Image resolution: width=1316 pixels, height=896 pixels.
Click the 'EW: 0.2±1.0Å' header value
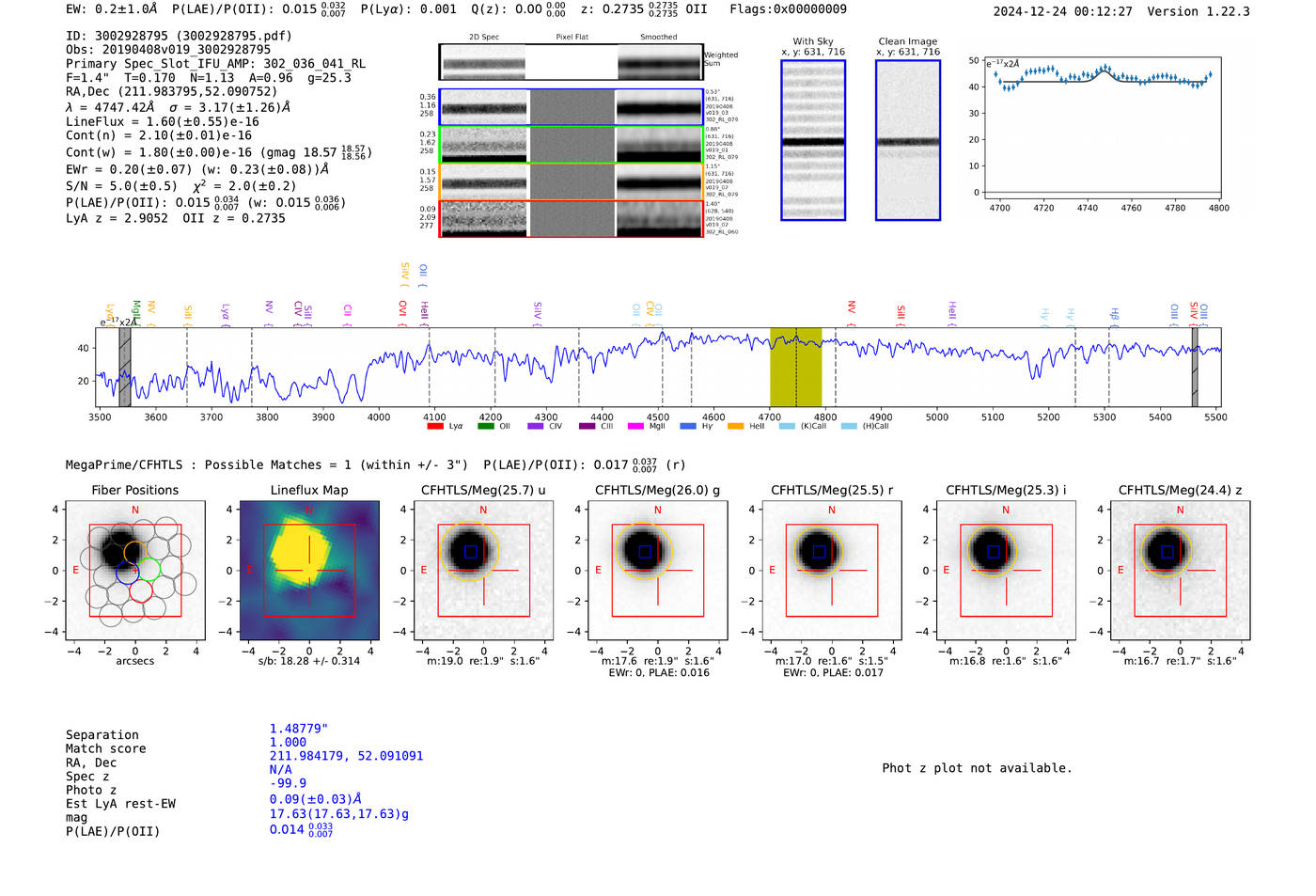click(x=112, y=9)
